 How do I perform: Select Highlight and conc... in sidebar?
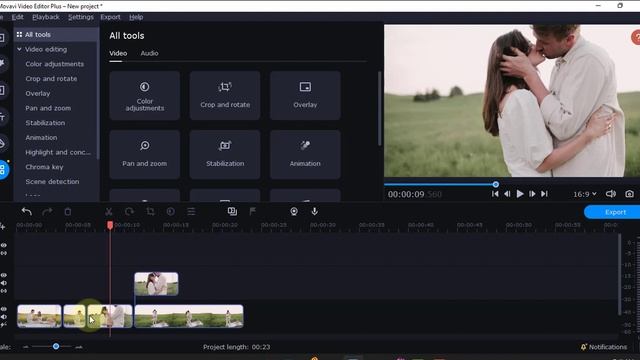pos(58,152)
